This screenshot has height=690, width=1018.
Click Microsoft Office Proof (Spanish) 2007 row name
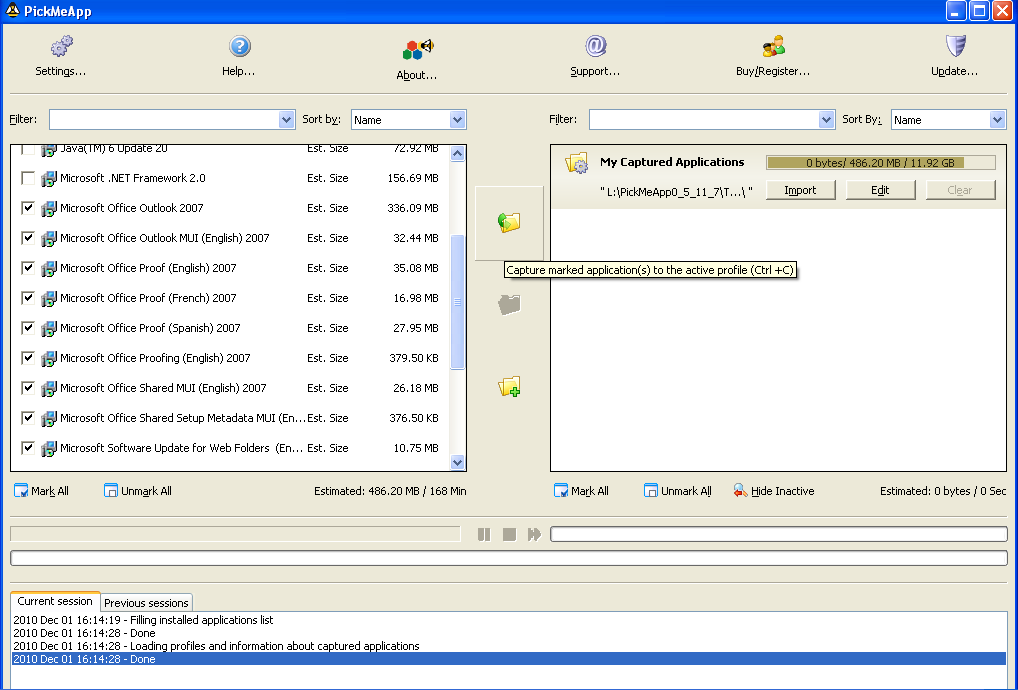(150, 328)
